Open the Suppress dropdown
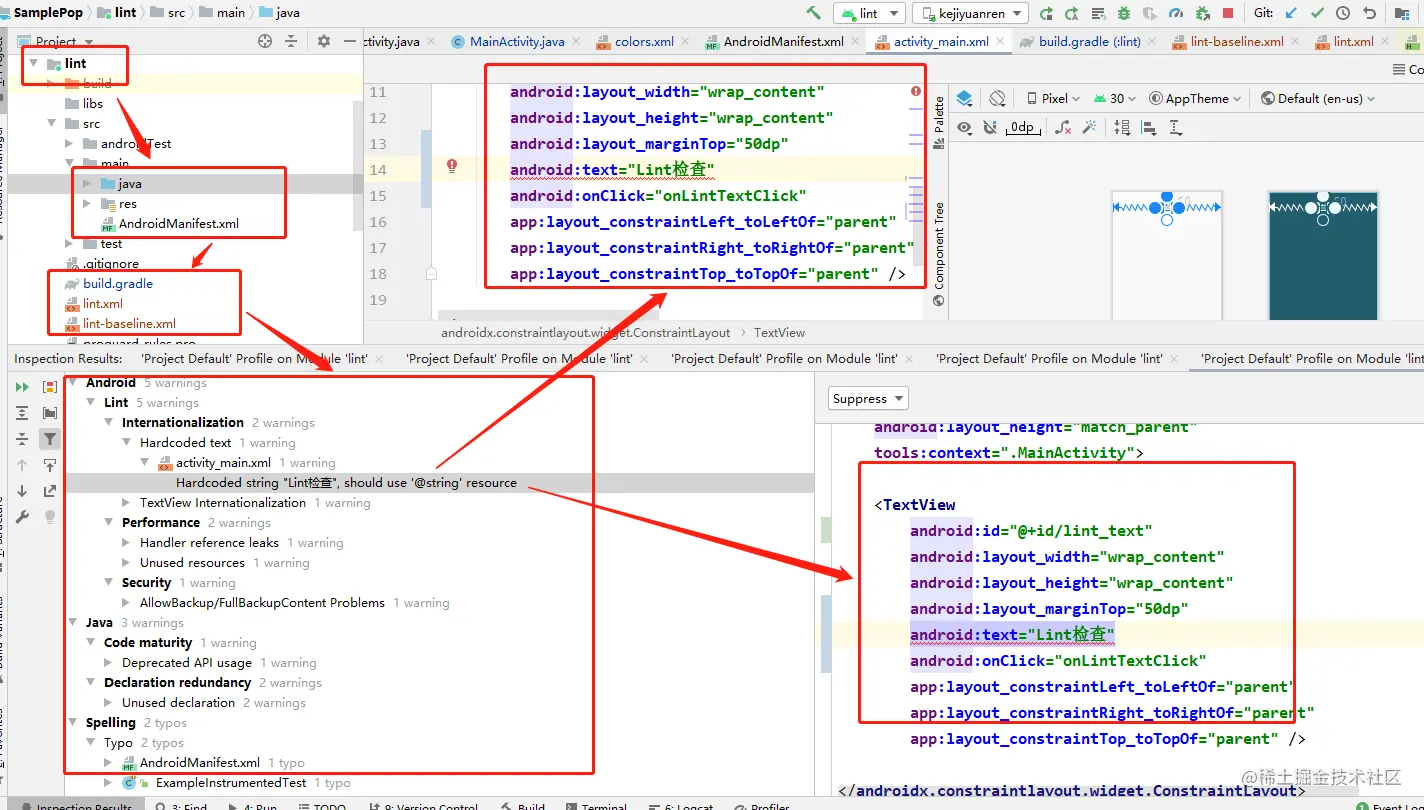The image size is (1424, 810). (868, 398)
